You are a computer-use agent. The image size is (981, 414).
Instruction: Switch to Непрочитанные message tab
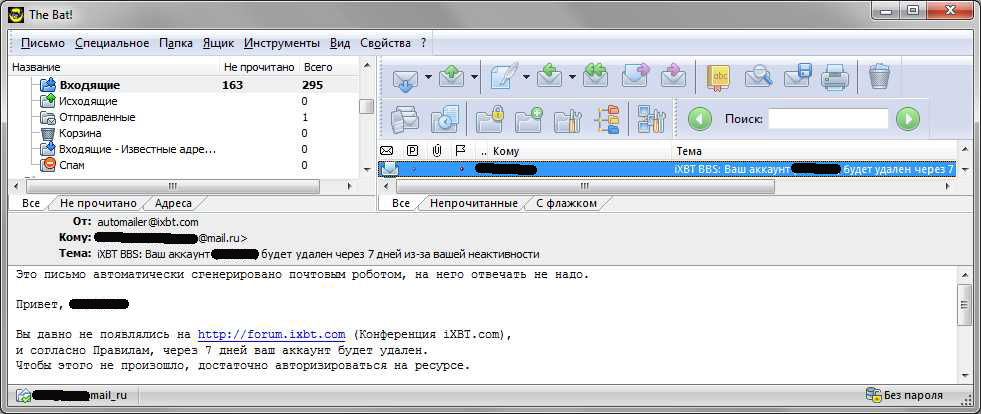coord(474,203)
